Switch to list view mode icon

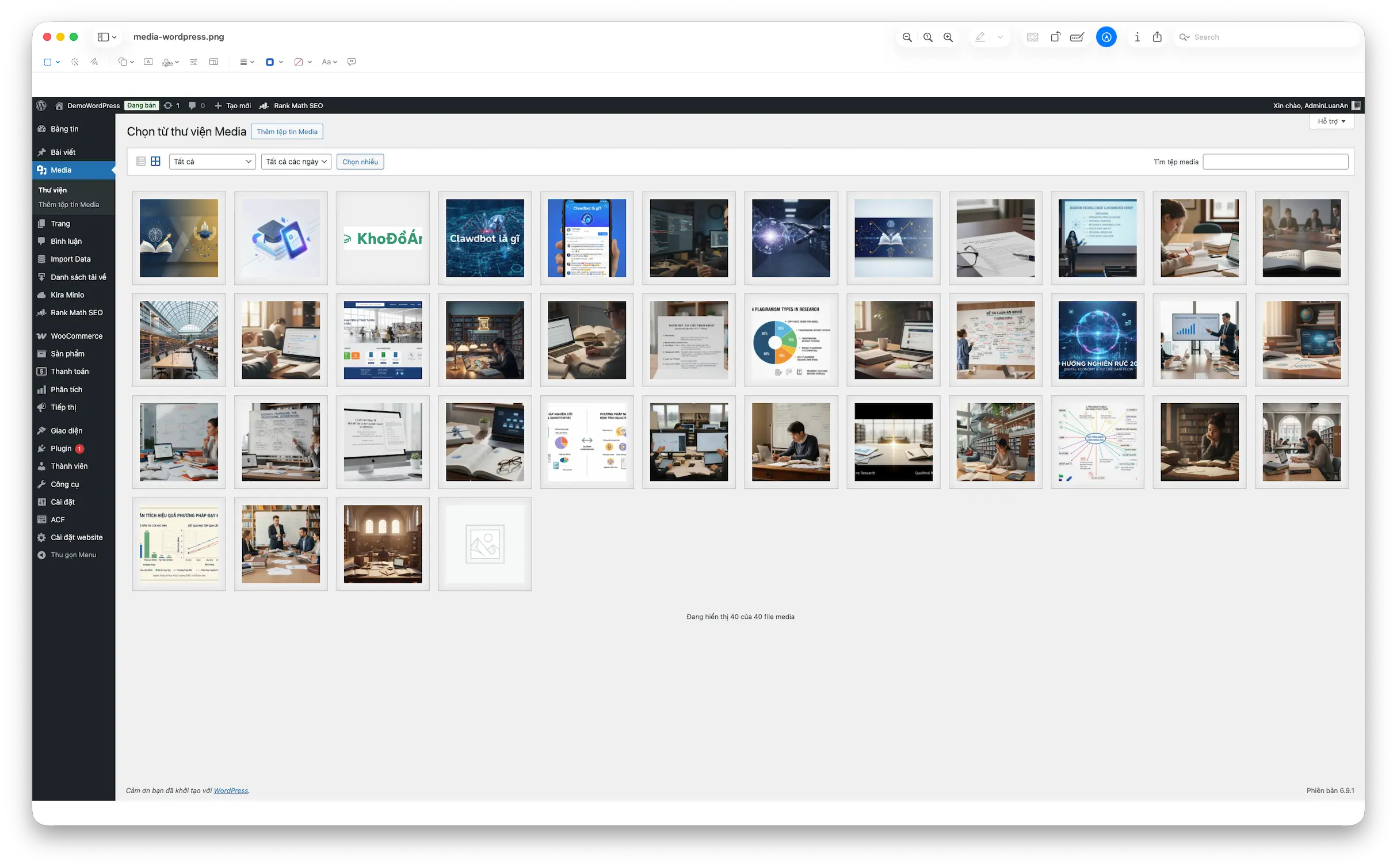point(141,161)
